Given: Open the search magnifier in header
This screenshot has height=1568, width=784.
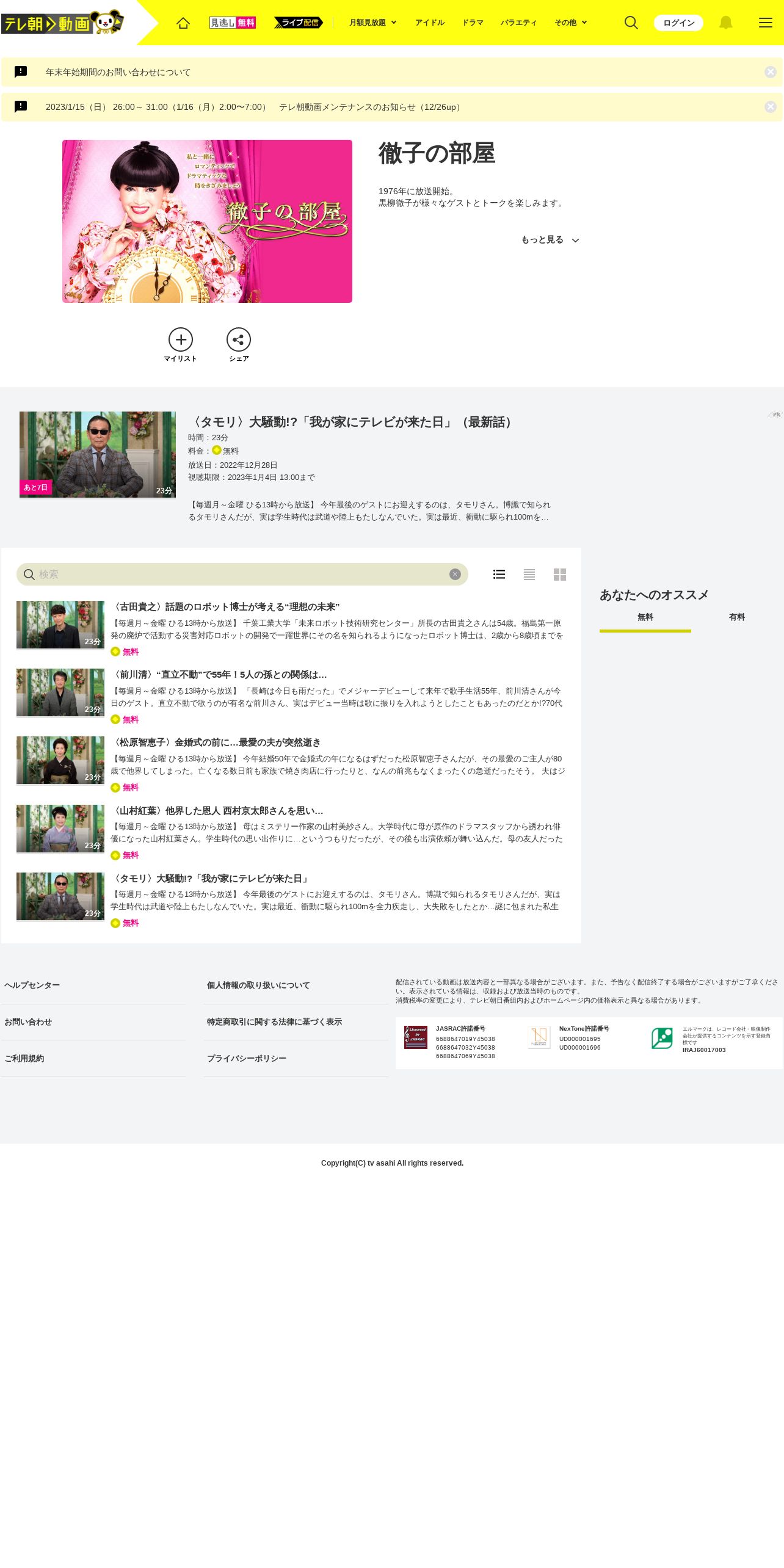Looking at the screenshot, I should (631, 23).
